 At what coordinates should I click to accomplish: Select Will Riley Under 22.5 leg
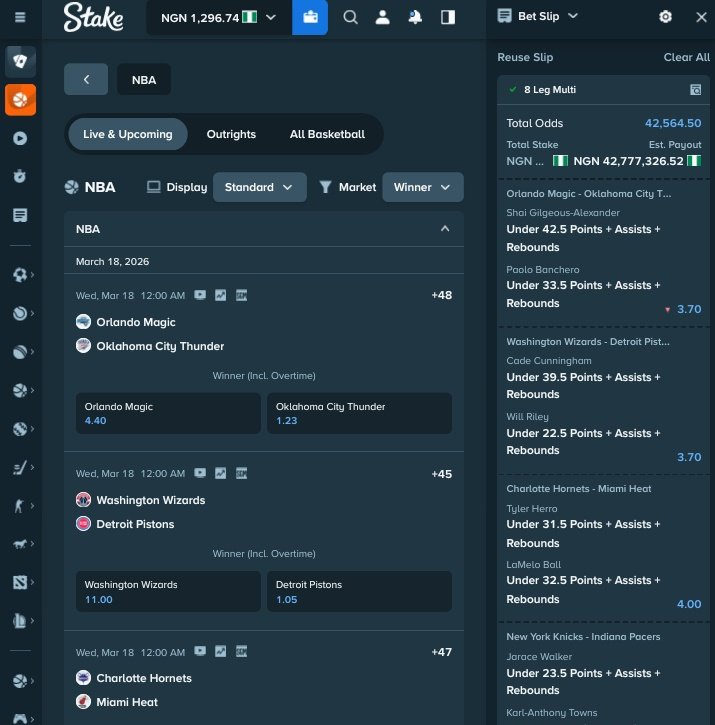click(x=583, y=442)
